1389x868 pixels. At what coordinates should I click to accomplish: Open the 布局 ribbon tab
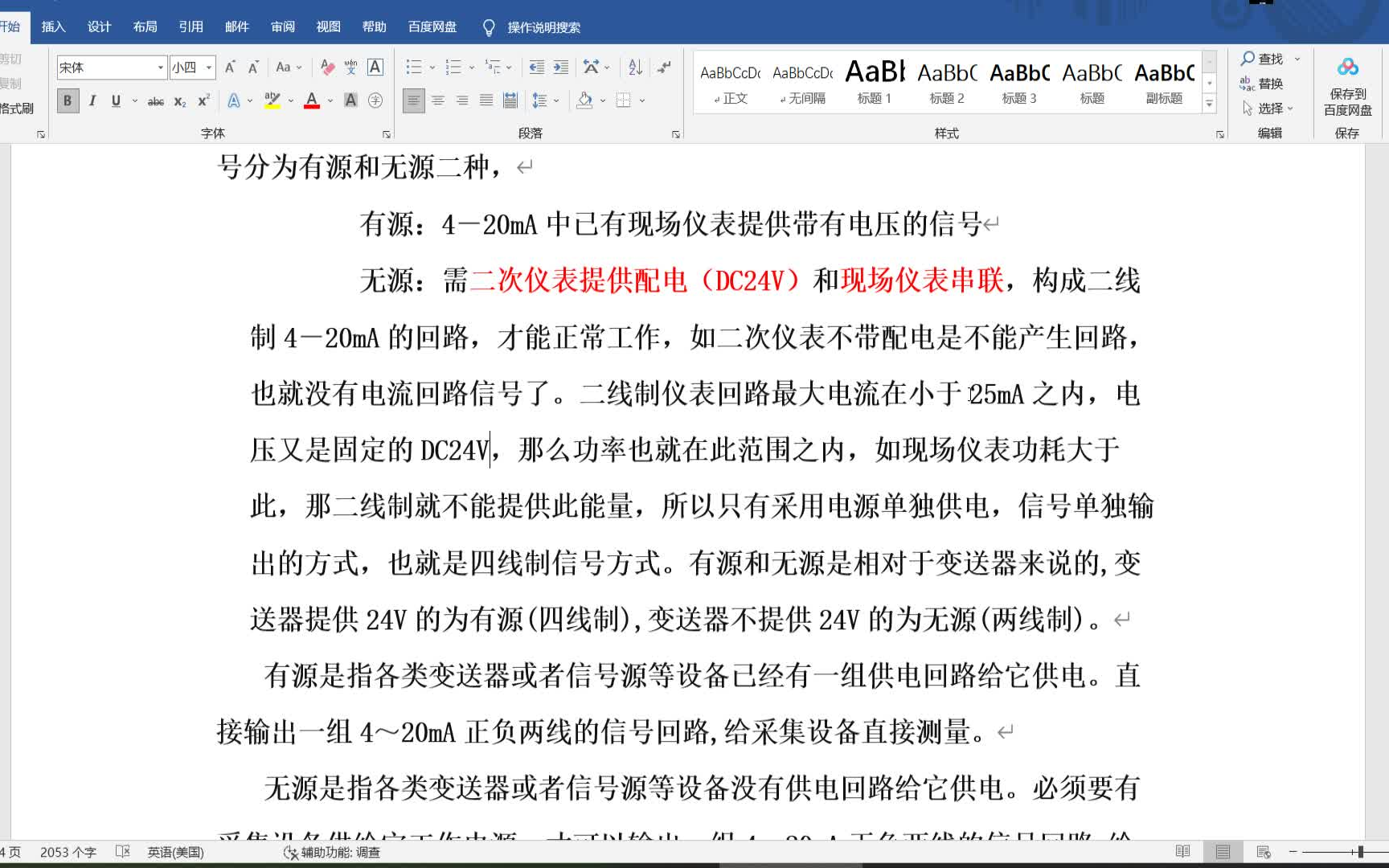pyautogui.click(x=145, y=27)
